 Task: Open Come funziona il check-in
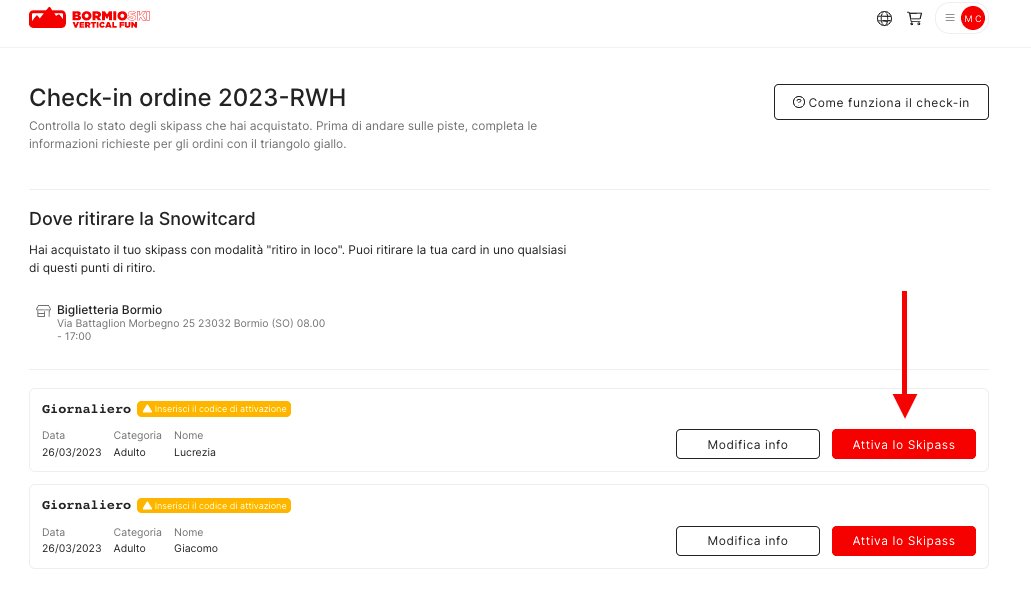[881, 102]
